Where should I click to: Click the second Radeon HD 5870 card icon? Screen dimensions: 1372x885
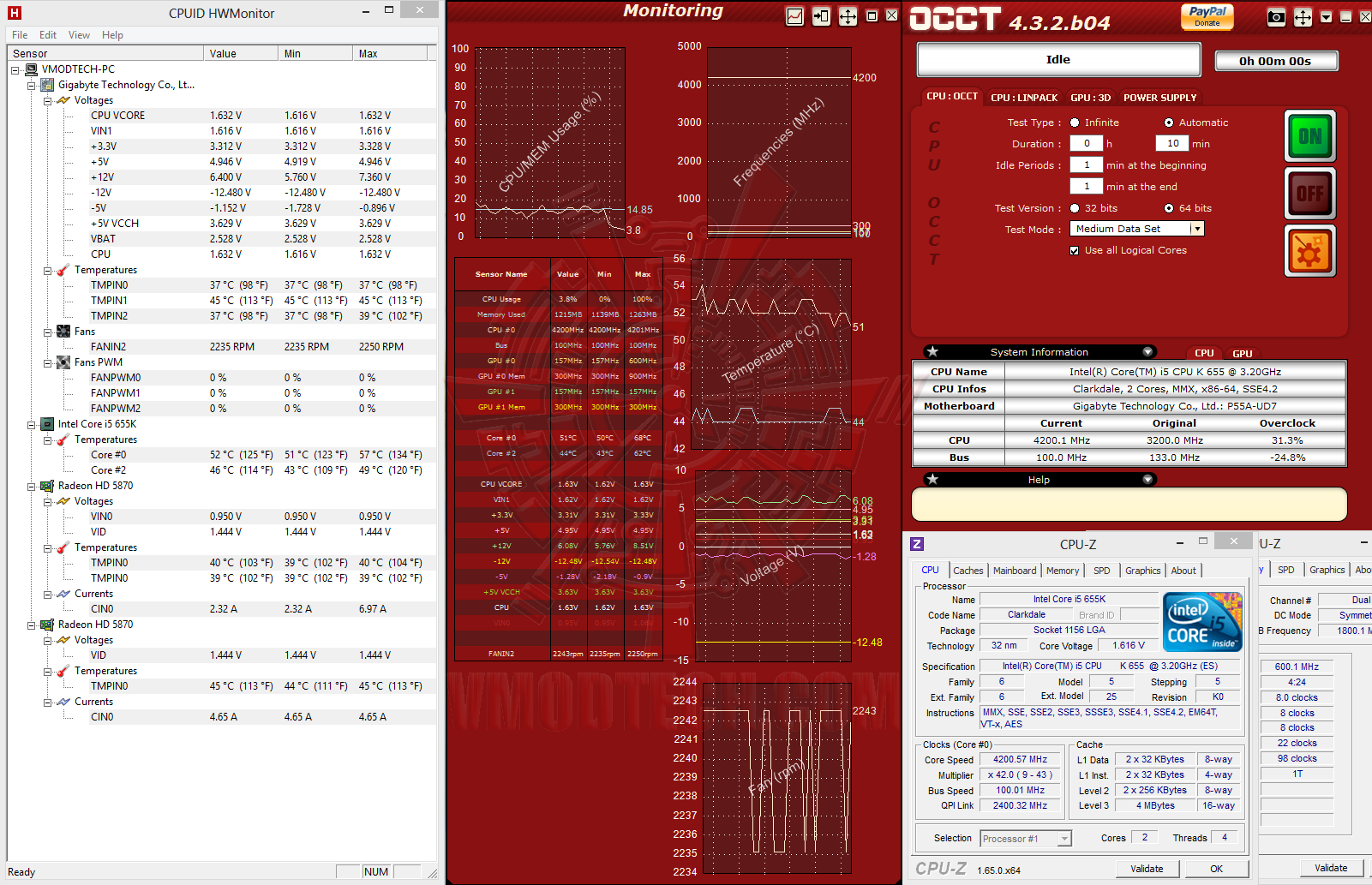tap(48, 625)
